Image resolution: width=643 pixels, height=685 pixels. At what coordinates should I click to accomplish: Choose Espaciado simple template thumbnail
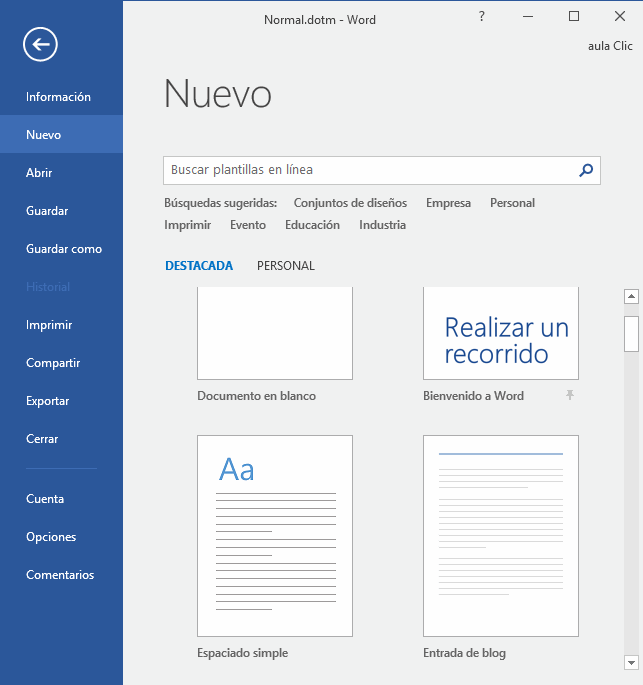pos(275,536)
